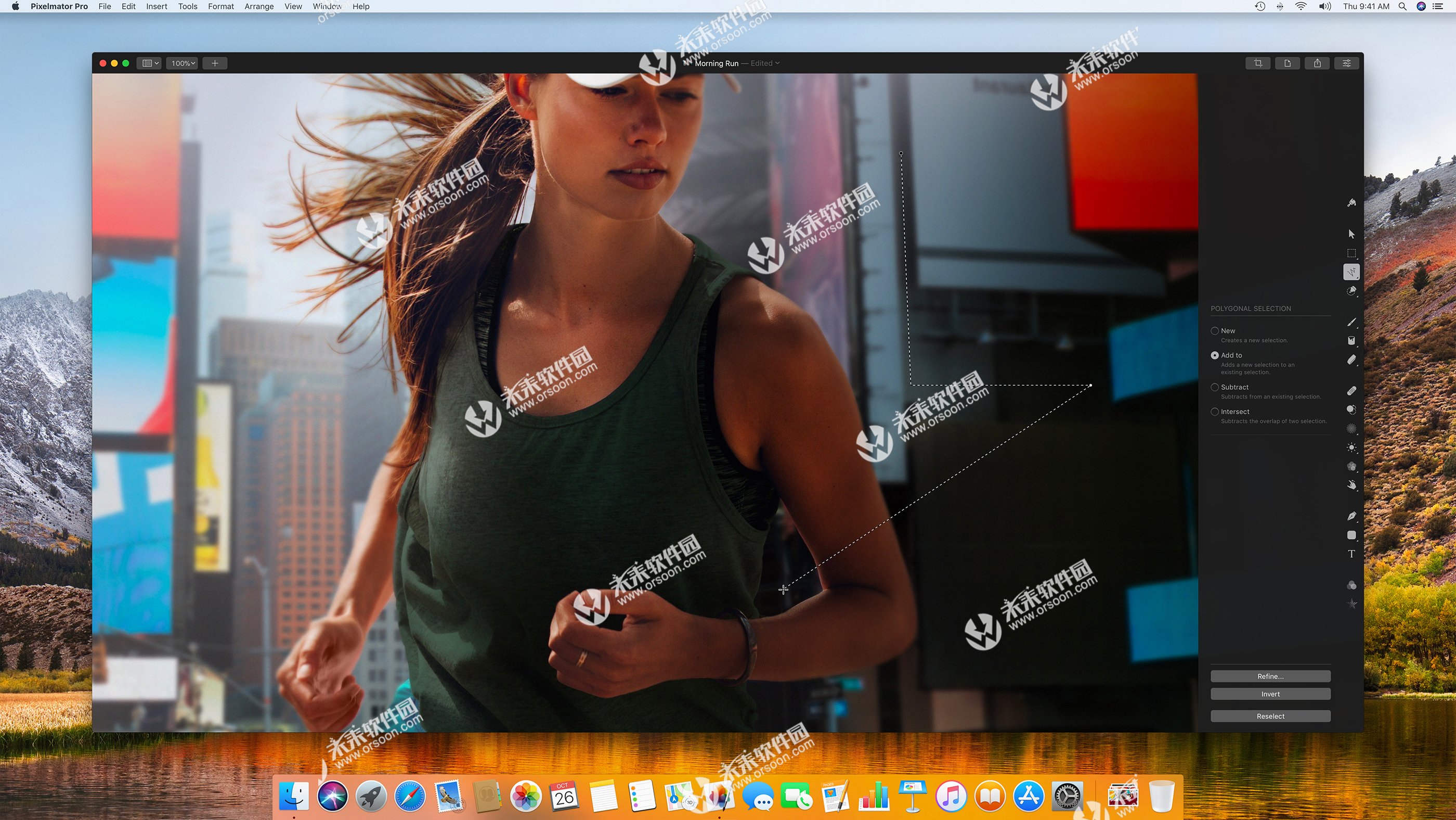Select the Quick Selection tool
The height and width of the screenshot is (820, 1456).
pos(1351,291)
